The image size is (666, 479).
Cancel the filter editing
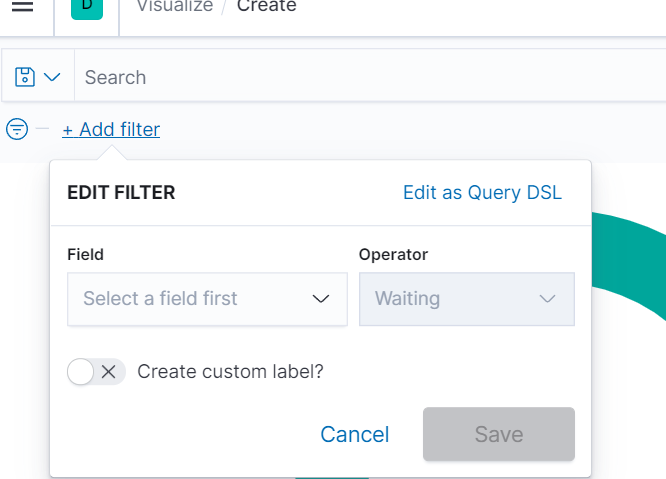354,434
